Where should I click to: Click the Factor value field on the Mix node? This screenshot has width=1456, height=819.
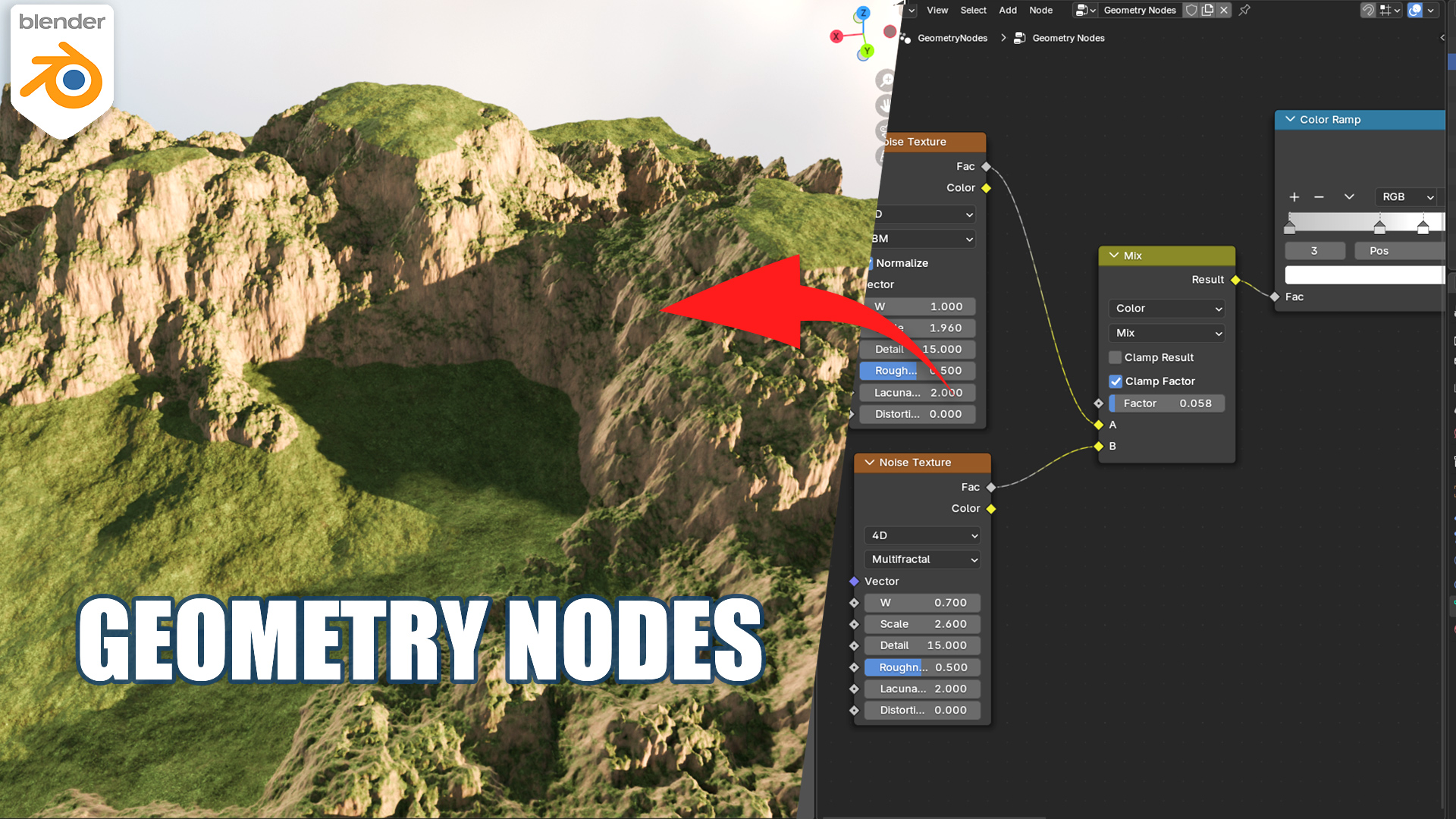coord(1166,403)
